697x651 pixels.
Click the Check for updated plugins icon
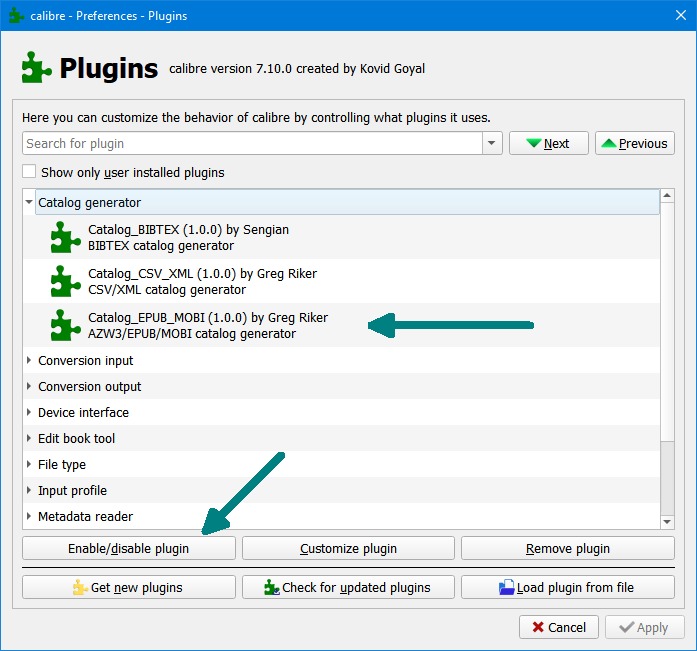click(x=271, y=587)
